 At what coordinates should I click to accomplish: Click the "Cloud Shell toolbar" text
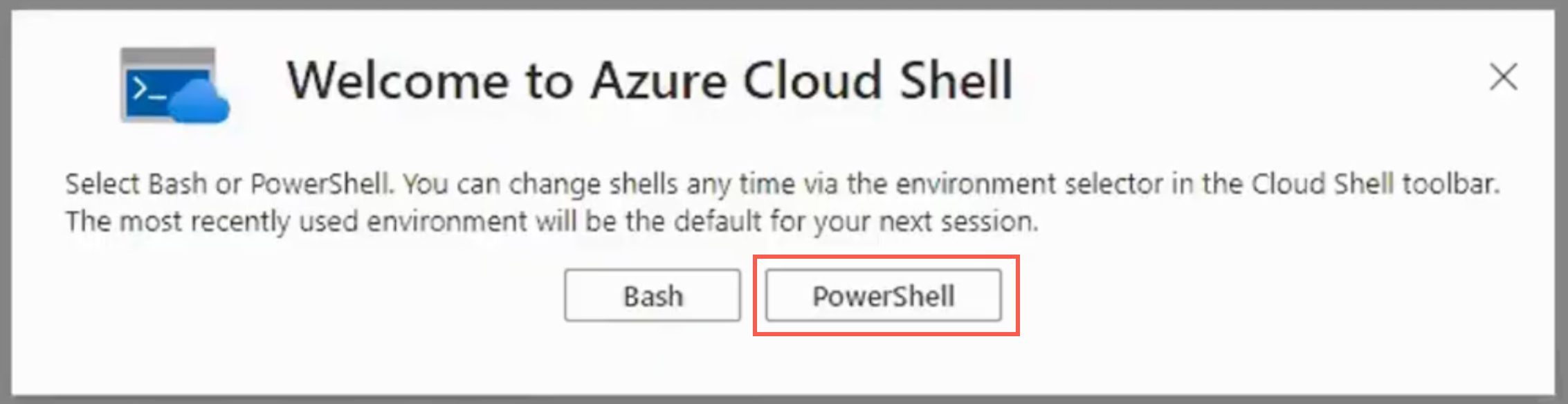1375,184
